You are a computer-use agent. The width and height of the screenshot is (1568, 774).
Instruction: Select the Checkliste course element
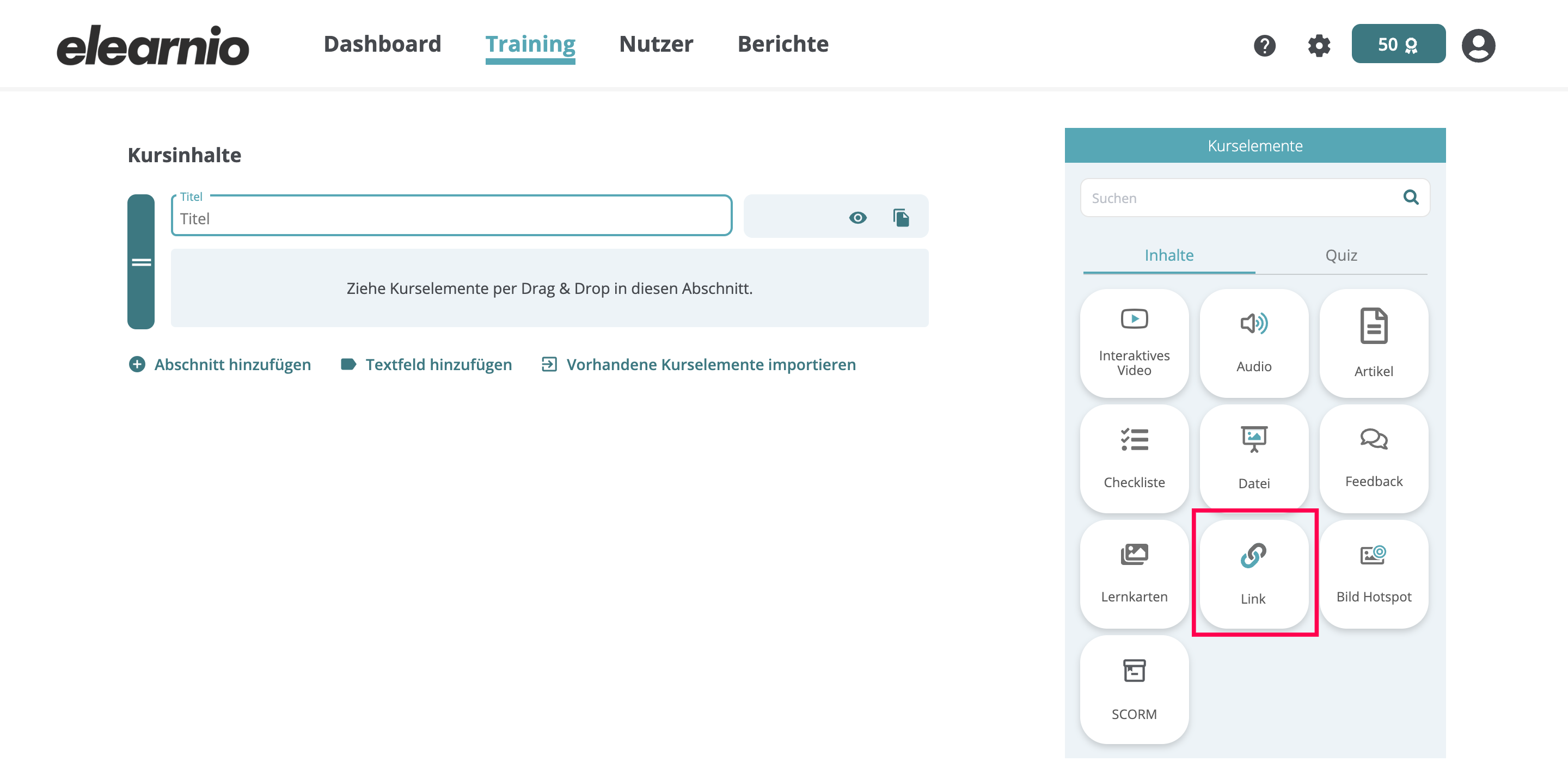[1134, 458]
